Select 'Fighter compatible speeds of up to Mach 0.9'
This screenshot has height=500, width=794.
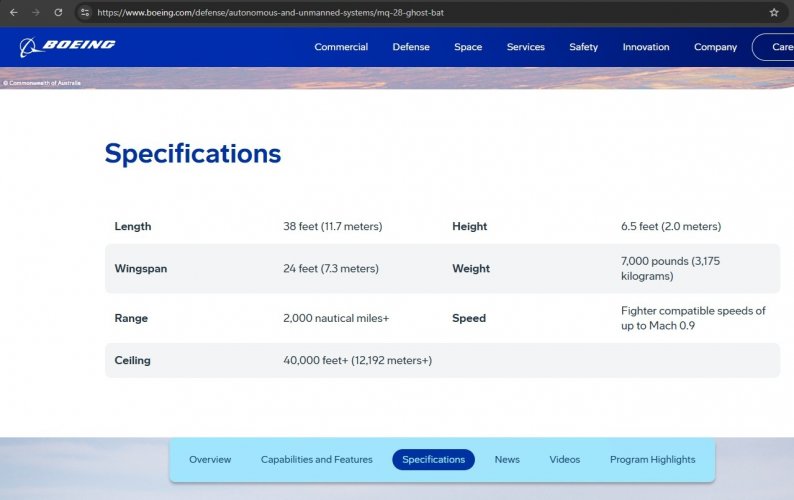click(693, 318)
